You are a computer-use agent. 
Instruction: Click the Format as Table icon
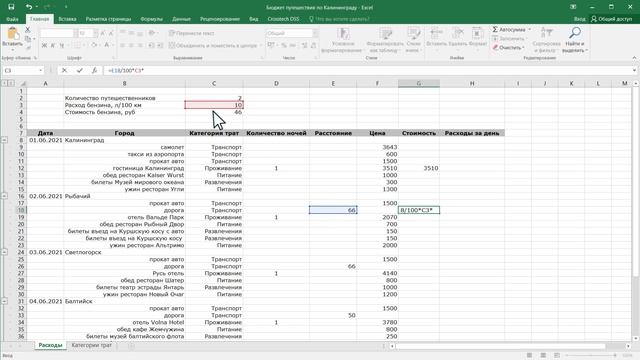click(x=385, y=34)
